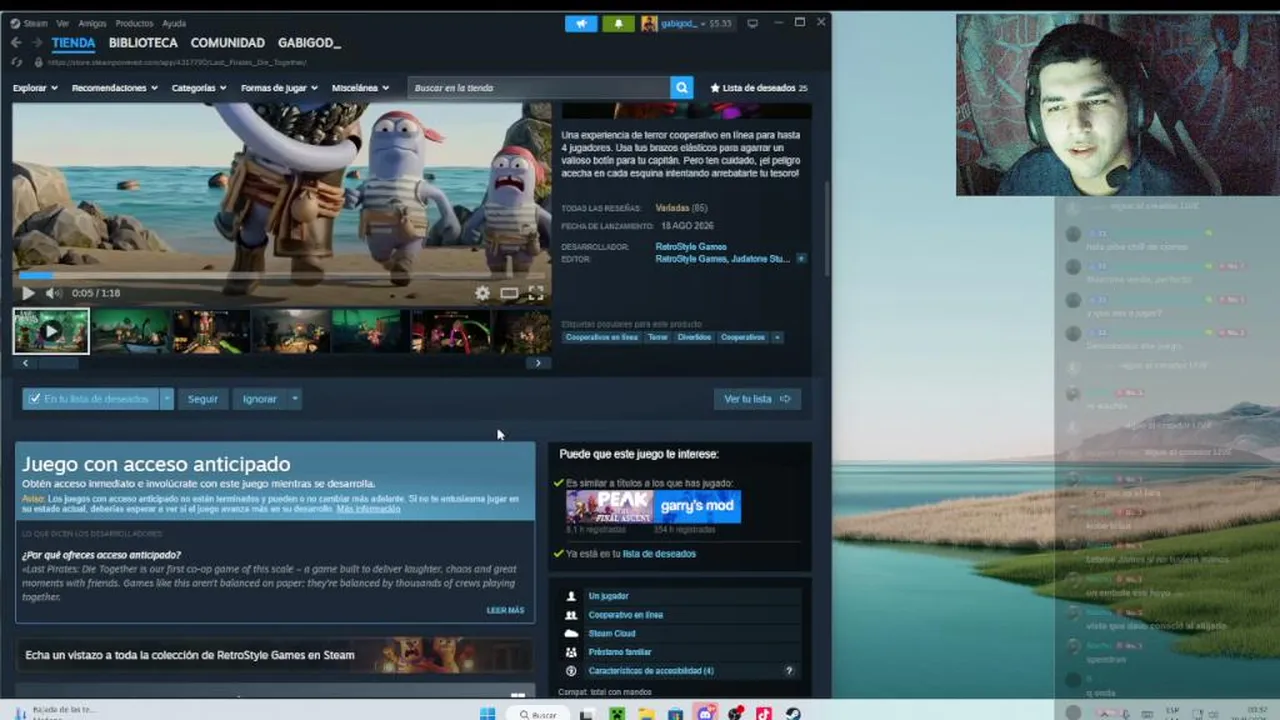This screenshot has height=720, width=1280.
Task: Open the Ignorar dropdown arrow
Action: point(295,399)
